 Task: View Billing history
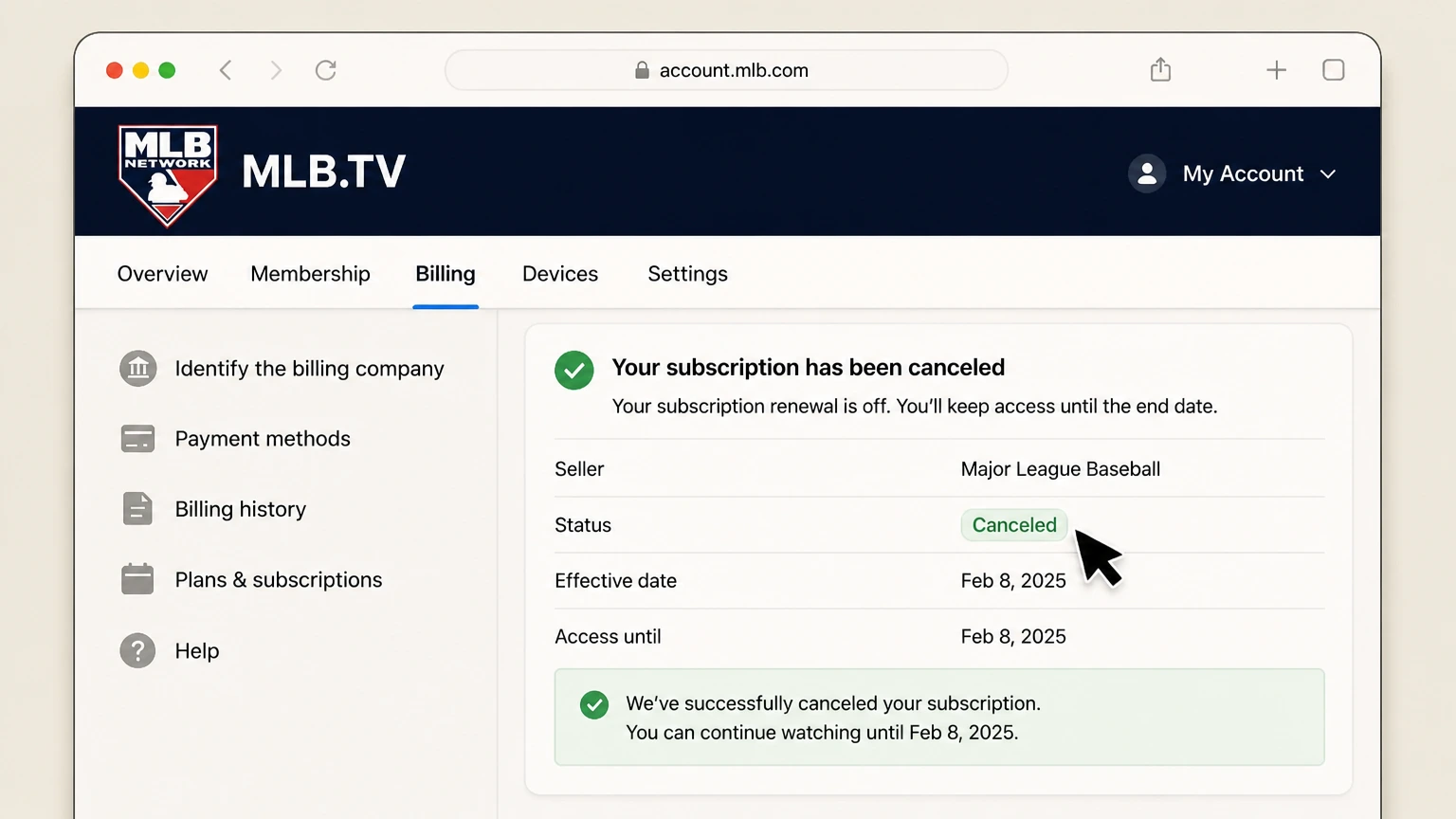(241, 509)
